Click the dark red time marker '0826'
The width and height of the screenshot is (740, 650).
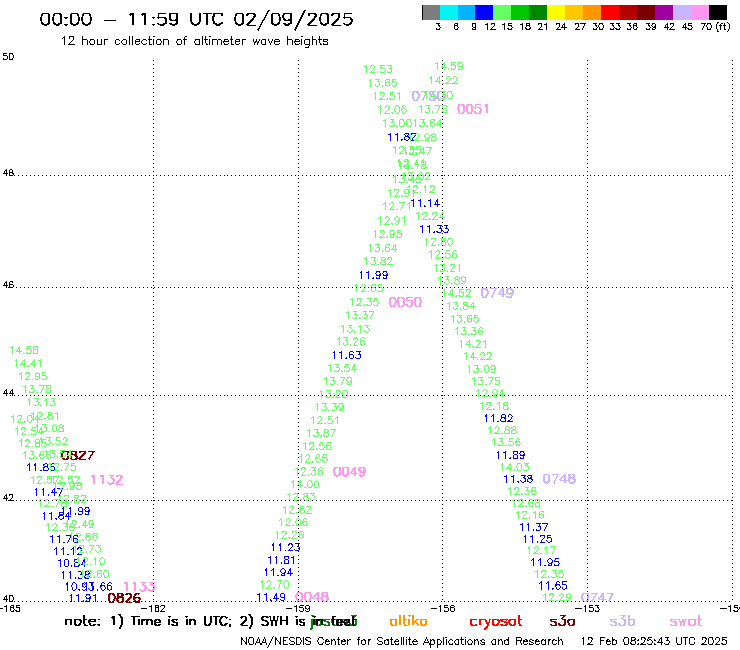click(x=124, y=598)
